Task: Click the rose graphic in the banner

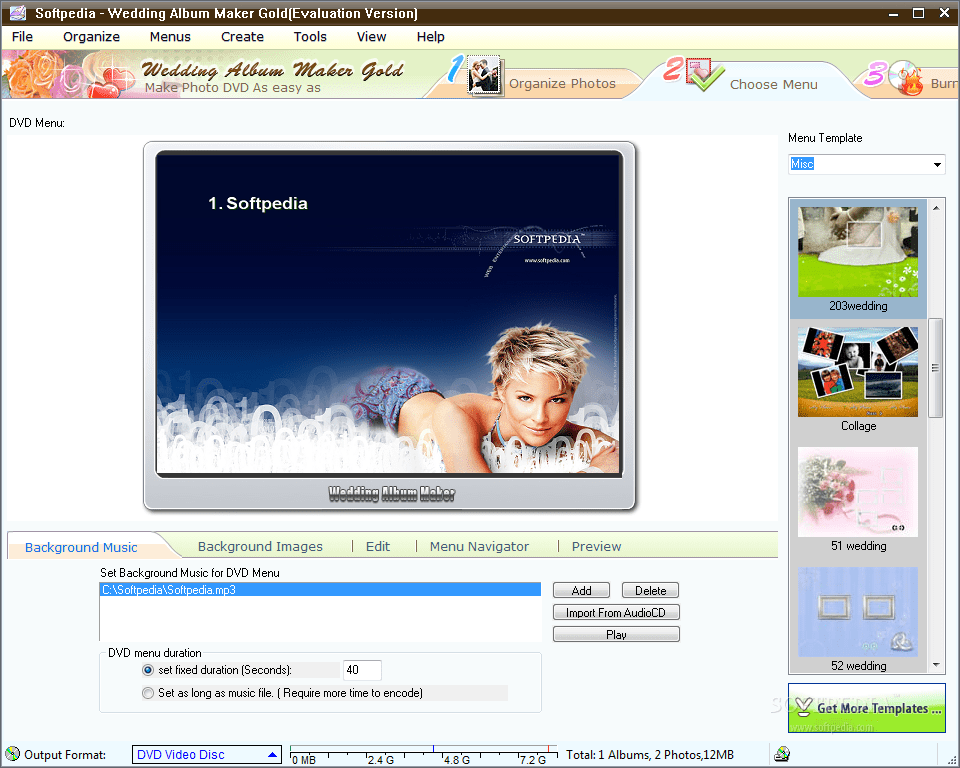Action: [37, 73]
